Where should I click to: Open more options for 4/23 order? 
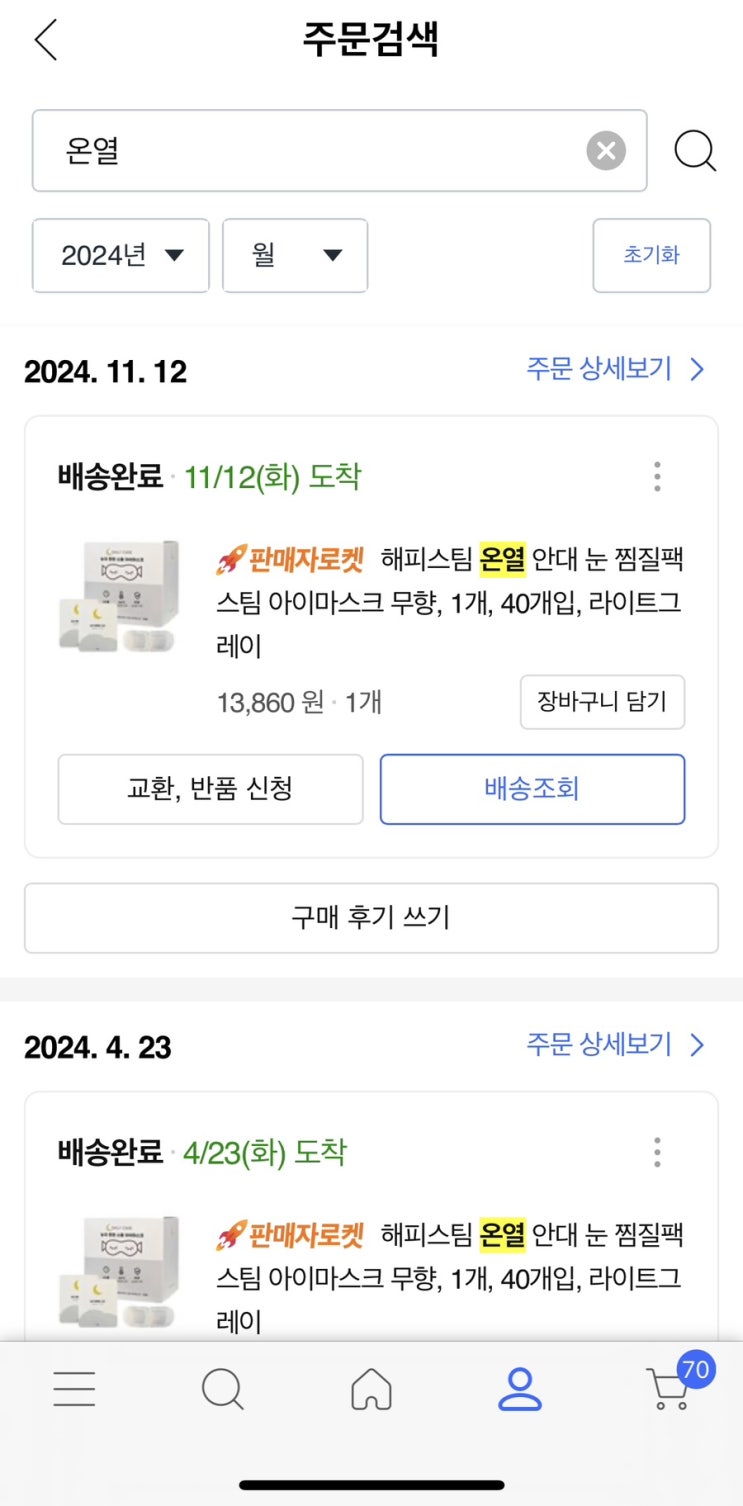[x=657, y=1152]
